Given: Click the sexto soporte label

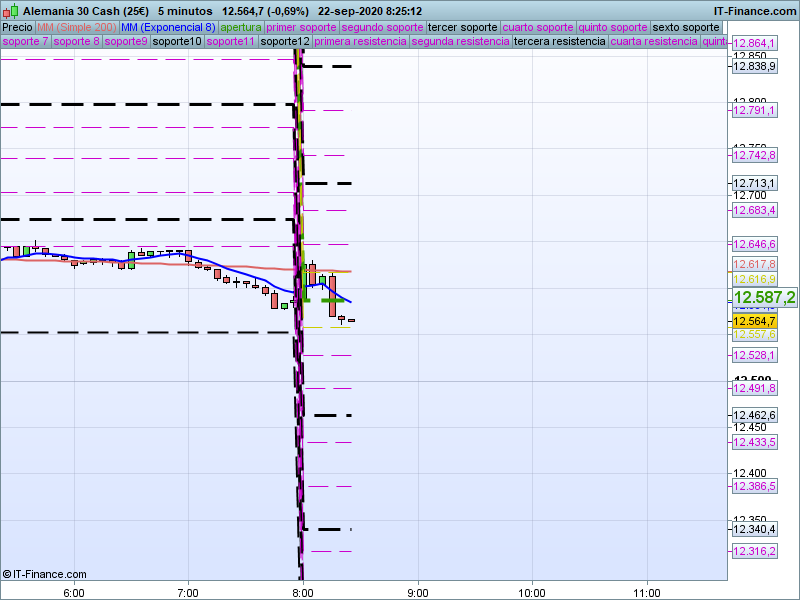Looking at the screenshot, I should pos(686,28).
